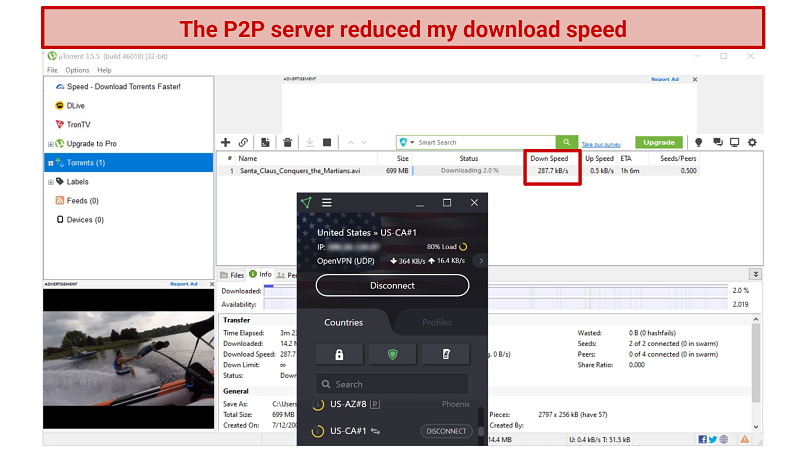Click the VPN Disconnect button
Viewport: 806px width, 453px height.
coord(392,285)
